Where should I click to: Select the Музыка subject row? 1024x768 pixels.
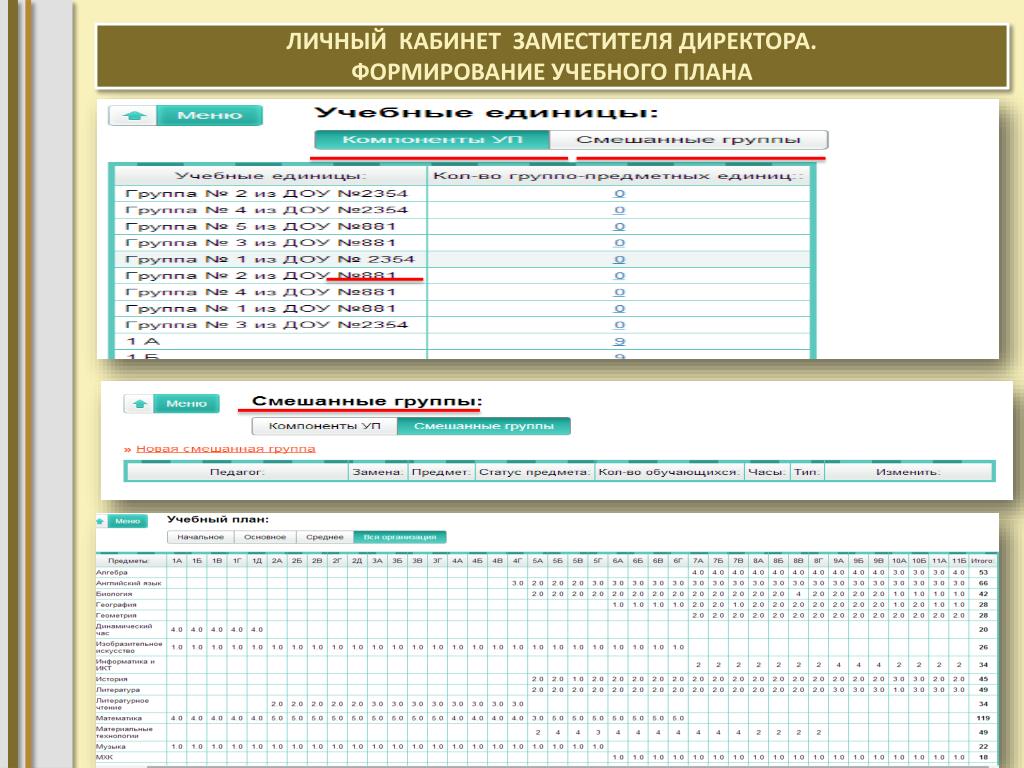point(547,746)
